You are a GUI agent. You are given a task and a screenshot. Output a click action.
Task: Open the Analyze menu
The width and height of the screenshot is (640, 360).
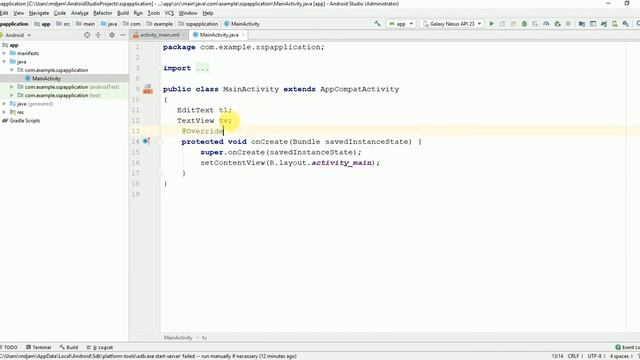pyautogui.click(x=80, y=13)
